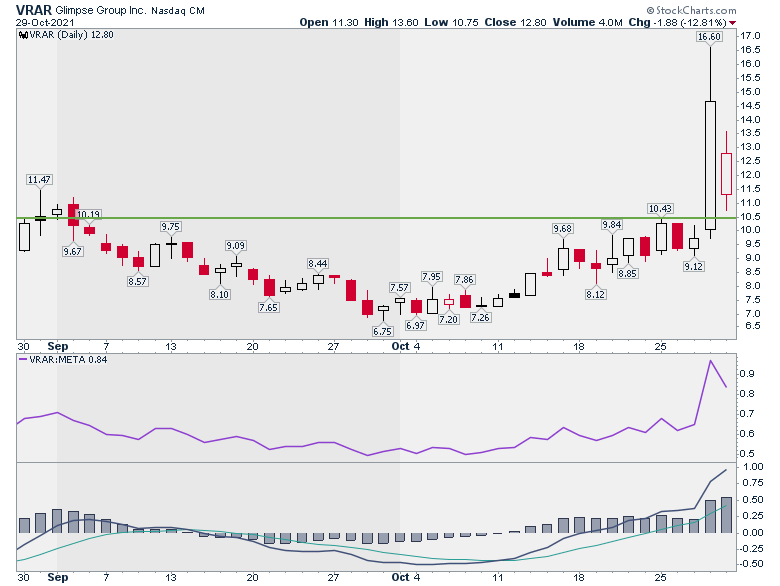Screen dimensions: 780x586
Task: Click the tall white candle reaching 16.60
Action: point(710,165)
